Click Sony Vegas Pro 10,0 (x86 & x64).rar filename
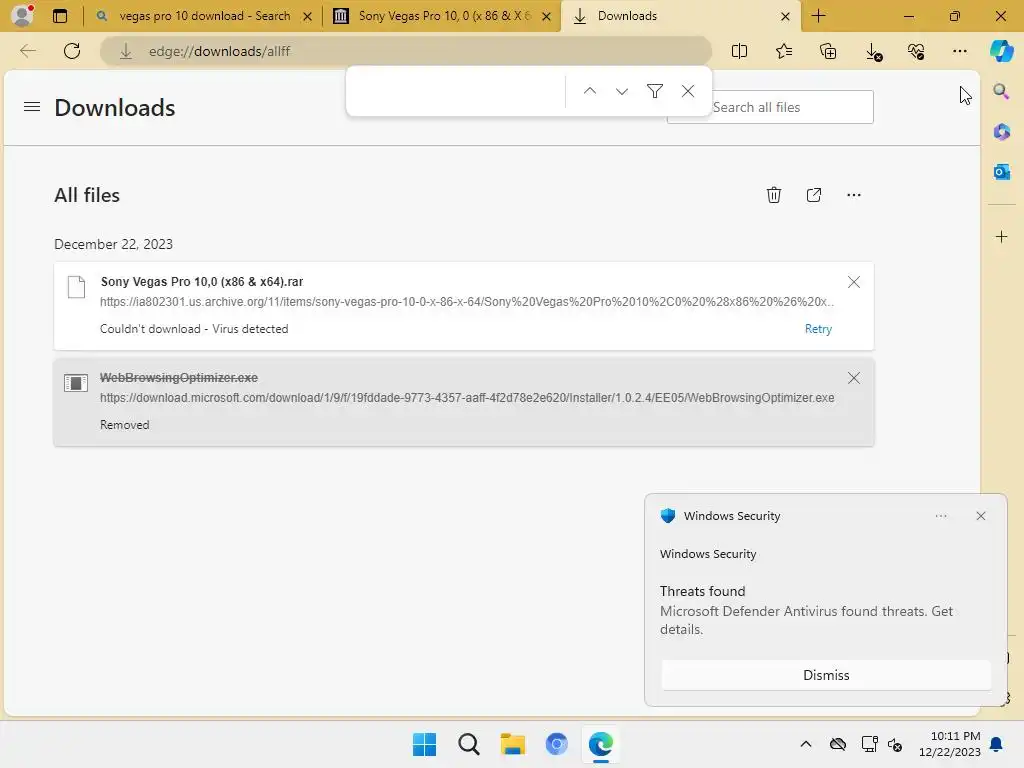 pos(202,281)
